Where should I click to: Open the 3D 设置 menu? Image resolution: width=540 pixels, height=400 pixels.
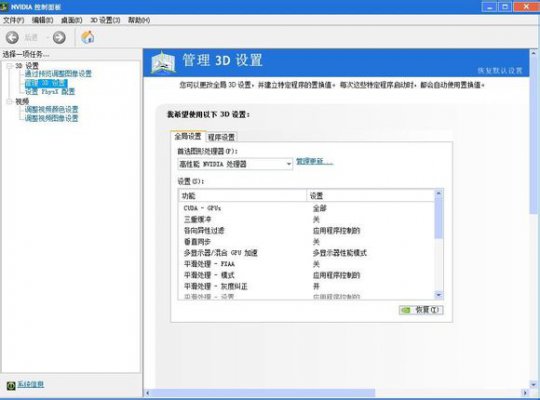[105, 20]
